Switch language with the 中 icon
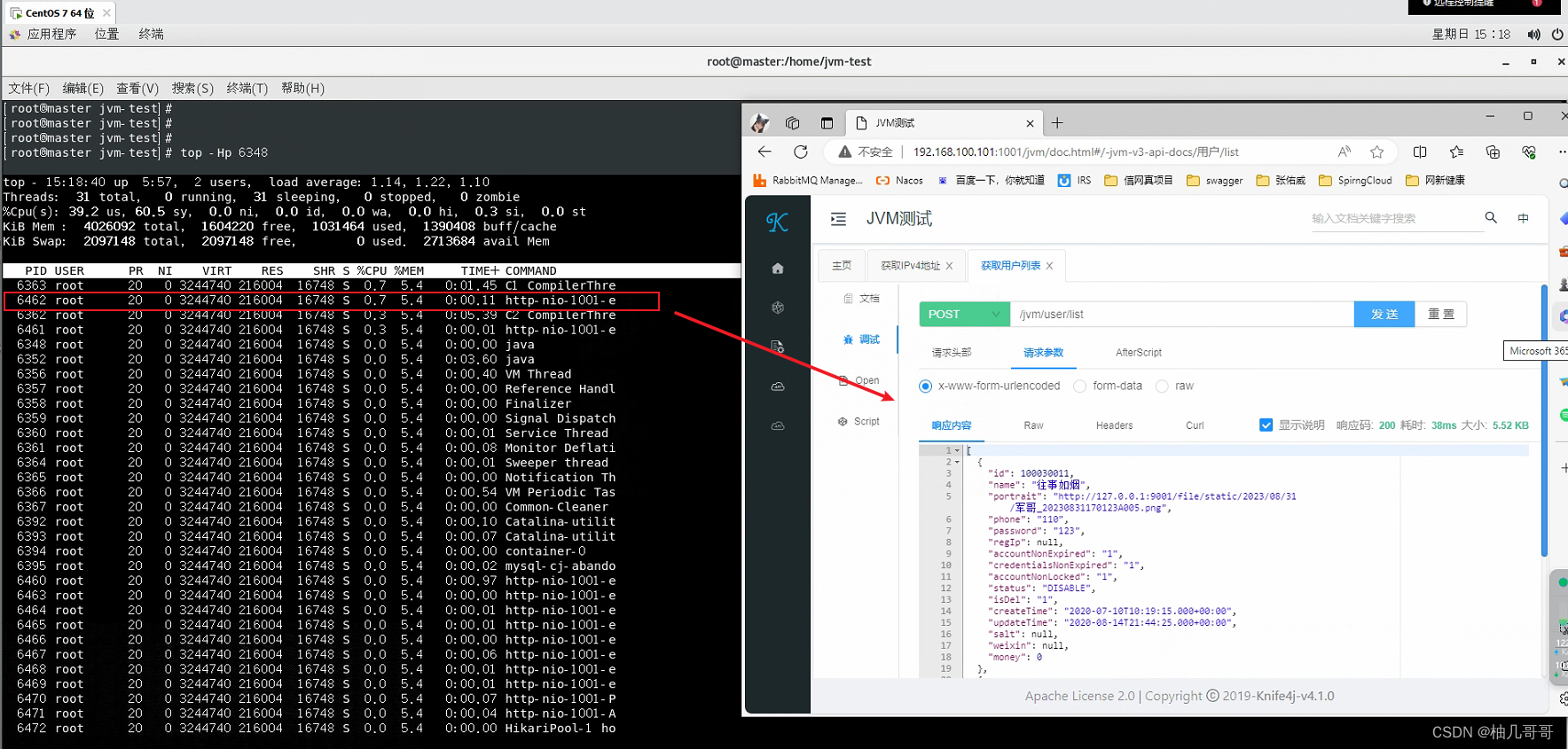This screenshot has width=1568, height=749. (x=1524, y=218)
